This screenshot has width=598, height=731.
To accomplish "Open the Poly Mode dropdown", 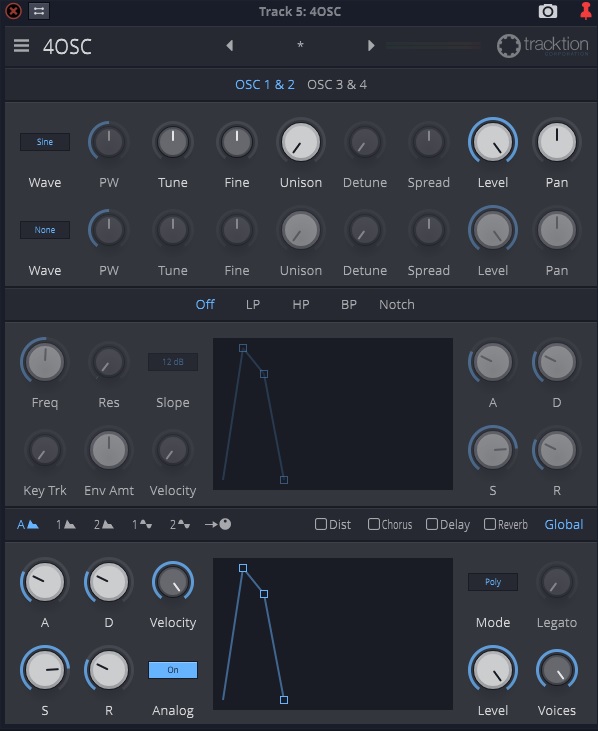I will pos(493,582).
